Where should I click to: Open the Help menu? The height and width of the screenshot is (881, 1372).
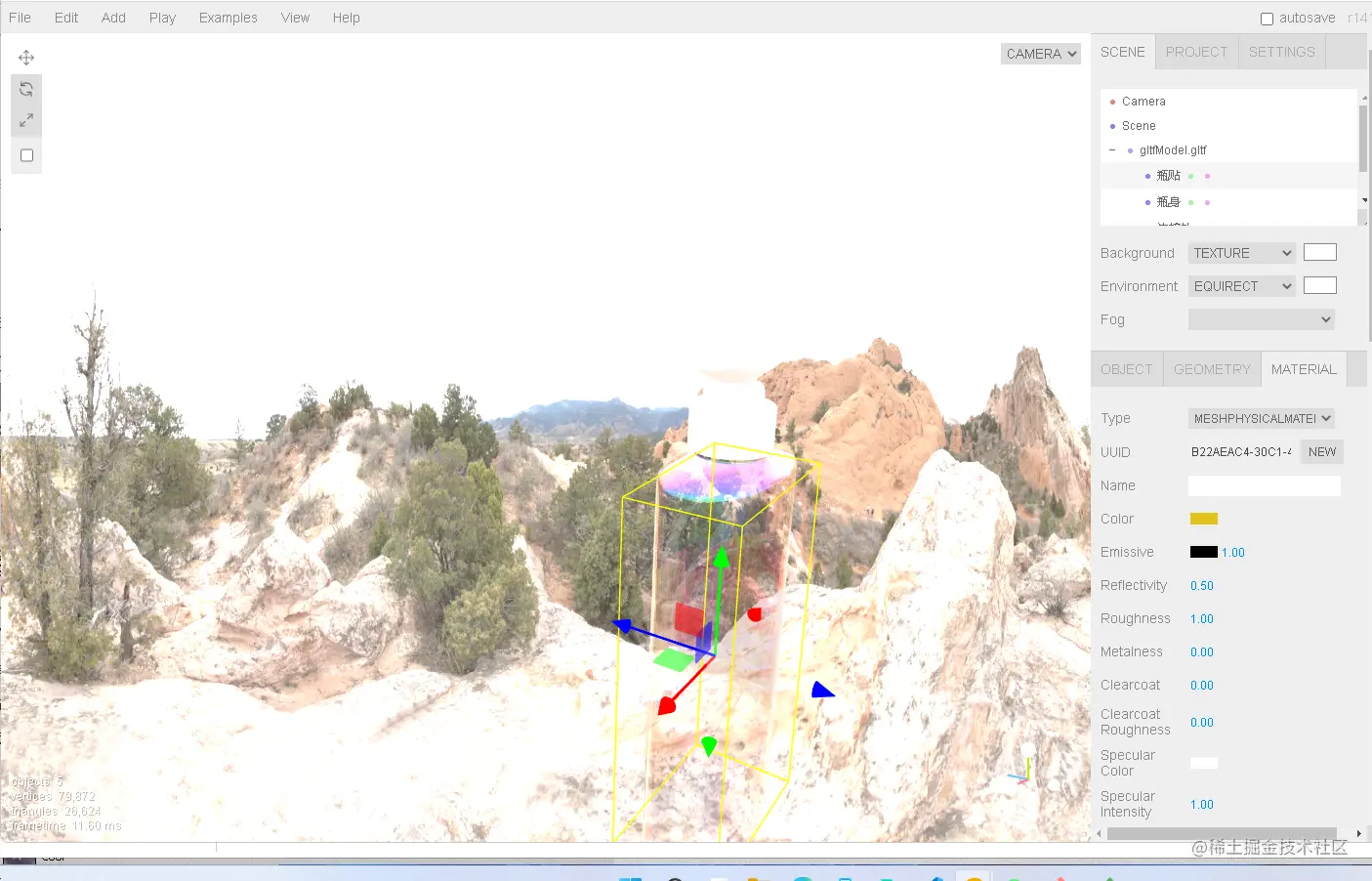(x=346, y=18)
